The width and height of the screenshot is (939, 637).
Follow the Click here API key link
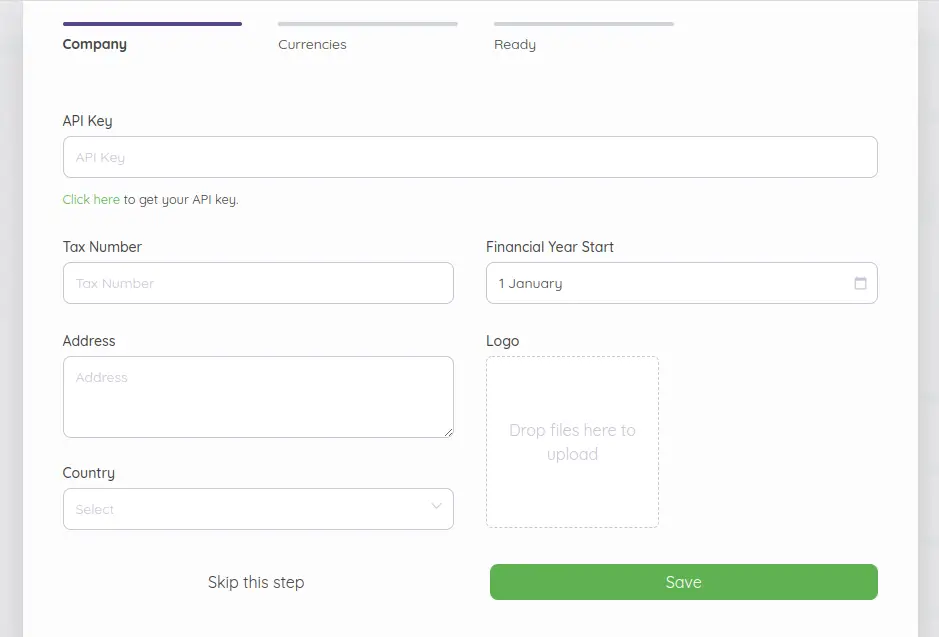tap(91, 199)
